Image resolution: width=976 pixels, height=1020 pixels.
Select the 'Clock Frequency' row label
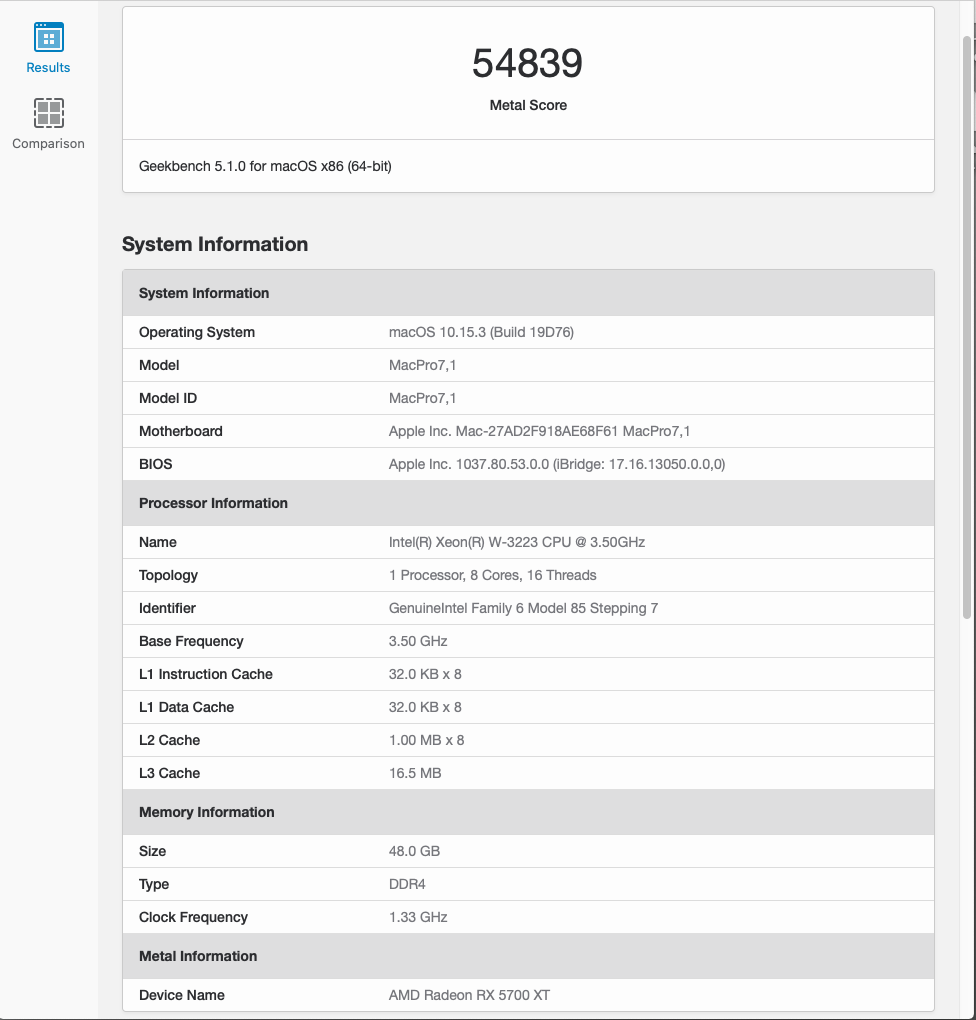pyautogui.click(x=193, y=917)
